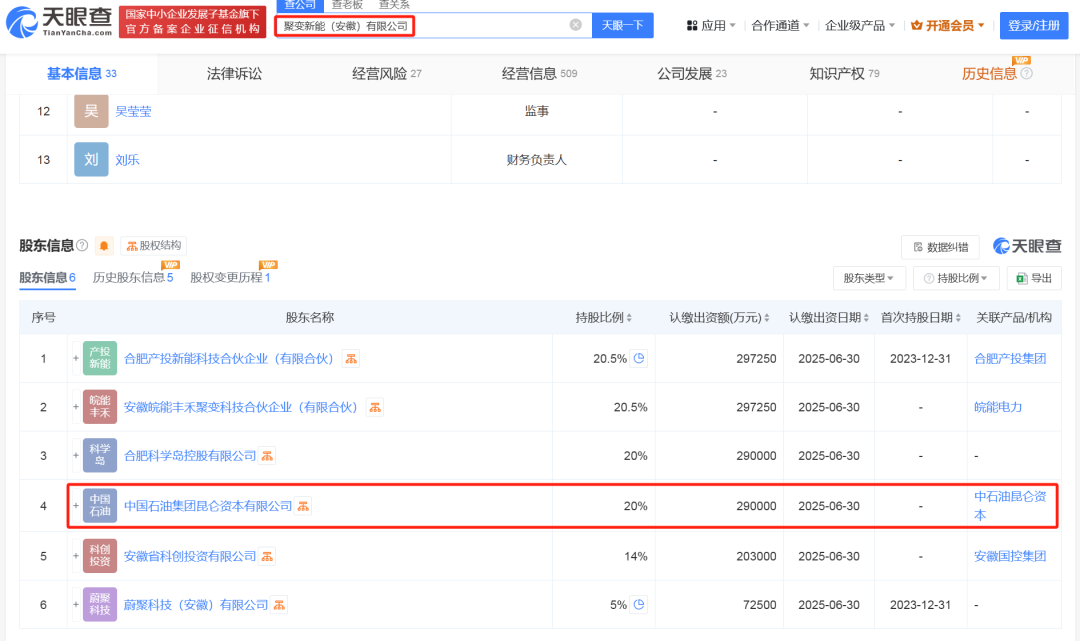The height and width of the screenshot is (641, 1080).
Task: Open the 股东类型 filter dropdown
Action: tap(869, 278)
